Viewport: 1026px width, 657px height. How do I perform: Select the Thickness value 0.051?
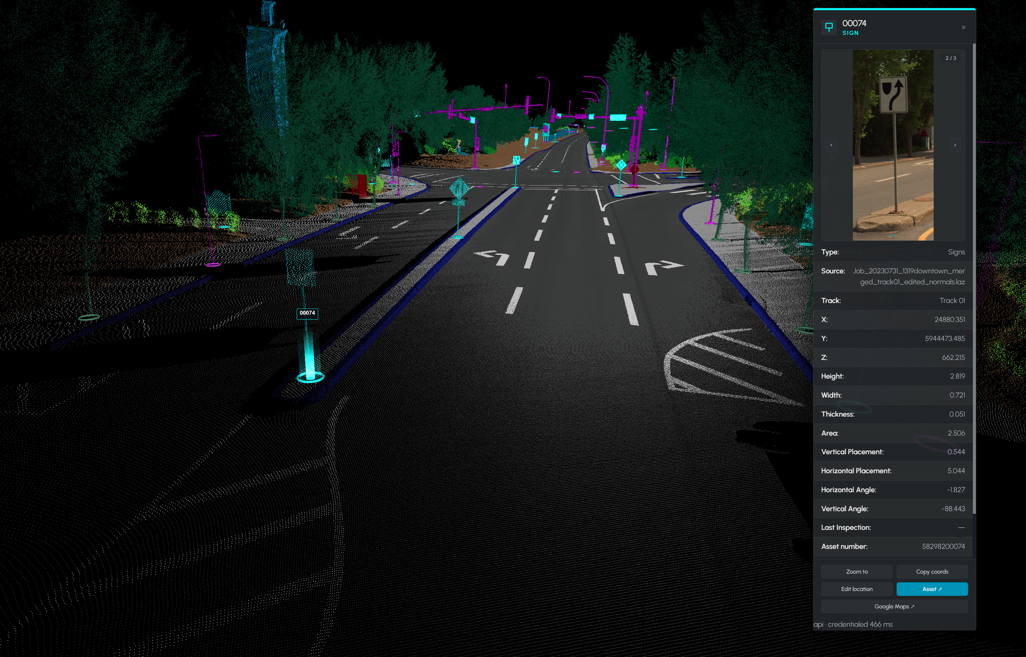pos(957,414)
